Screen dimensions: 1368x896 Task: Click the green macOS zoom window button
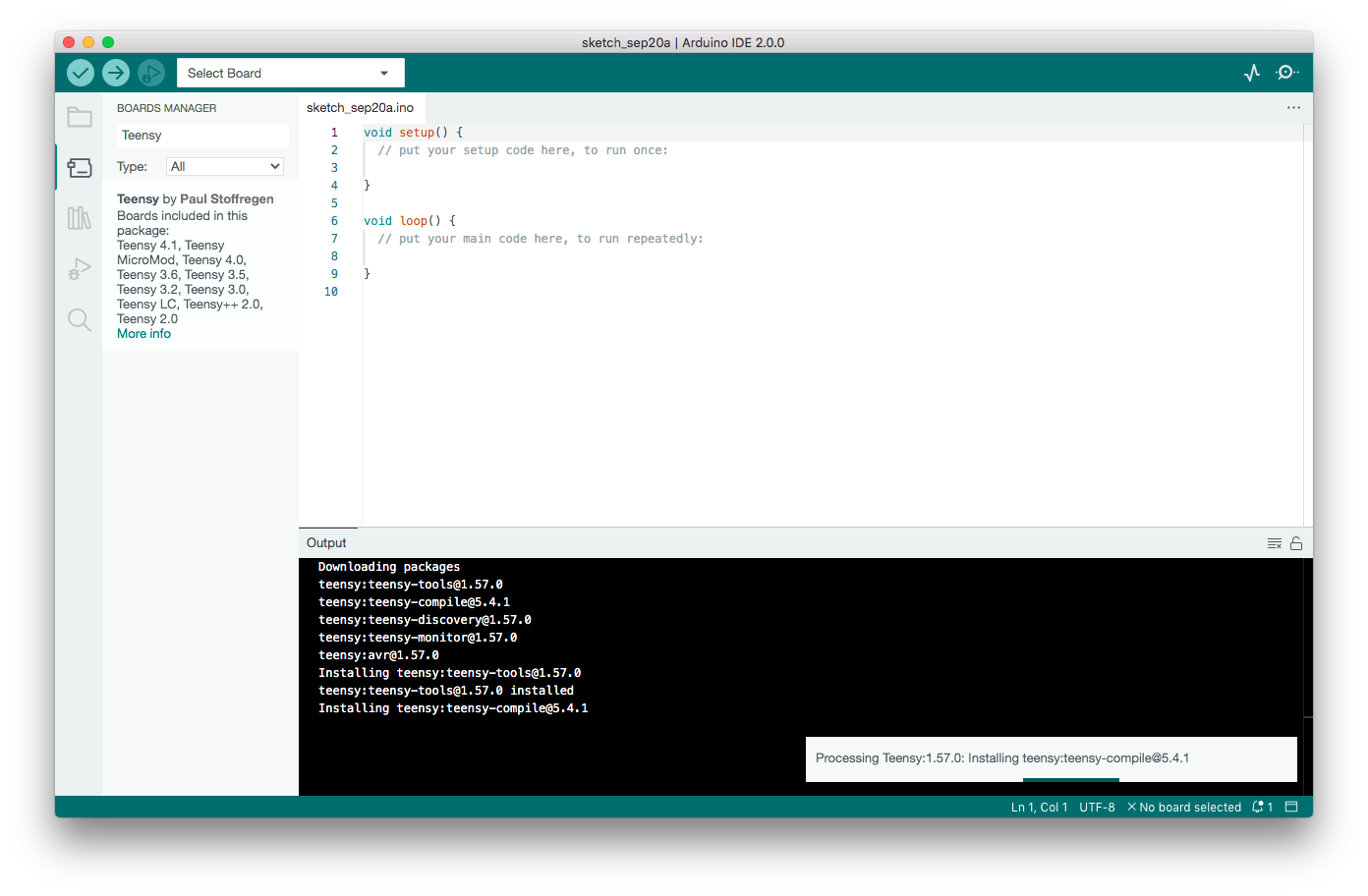click(x=108, y=42)
